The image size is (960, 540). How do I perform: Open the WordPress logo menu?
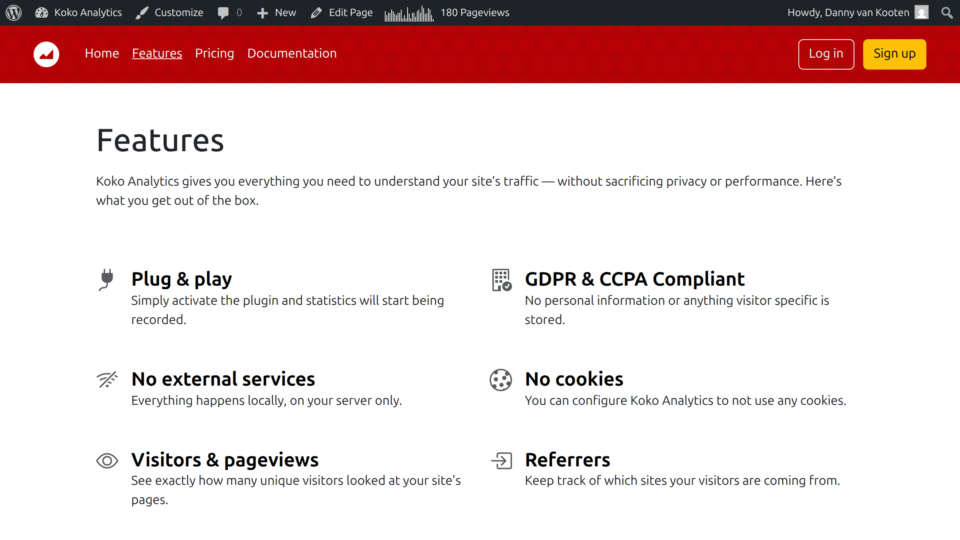(x=13, y=12)
